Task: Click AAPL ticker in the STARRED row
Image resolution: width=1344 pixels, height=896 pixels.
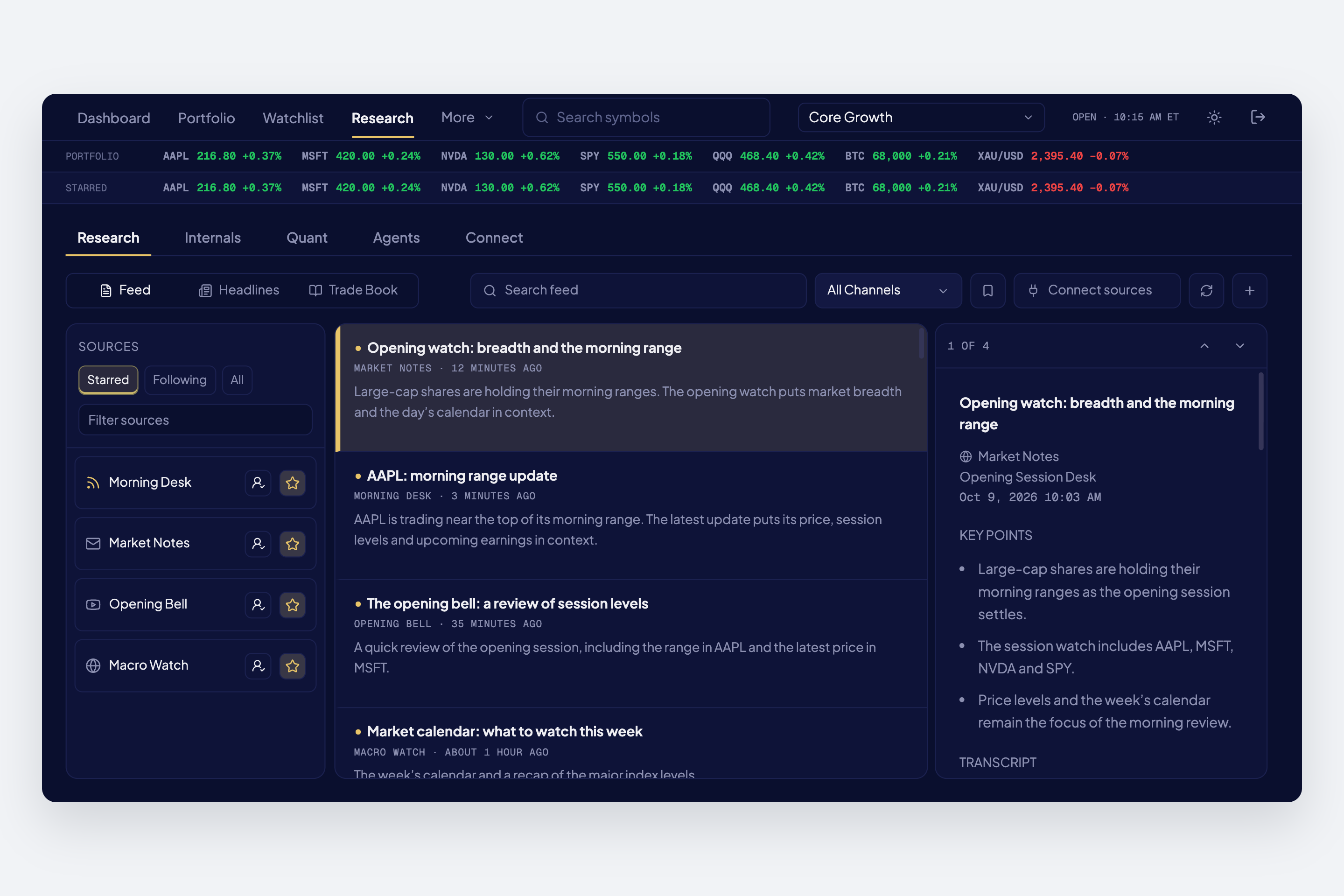Action: coord(222,188)
